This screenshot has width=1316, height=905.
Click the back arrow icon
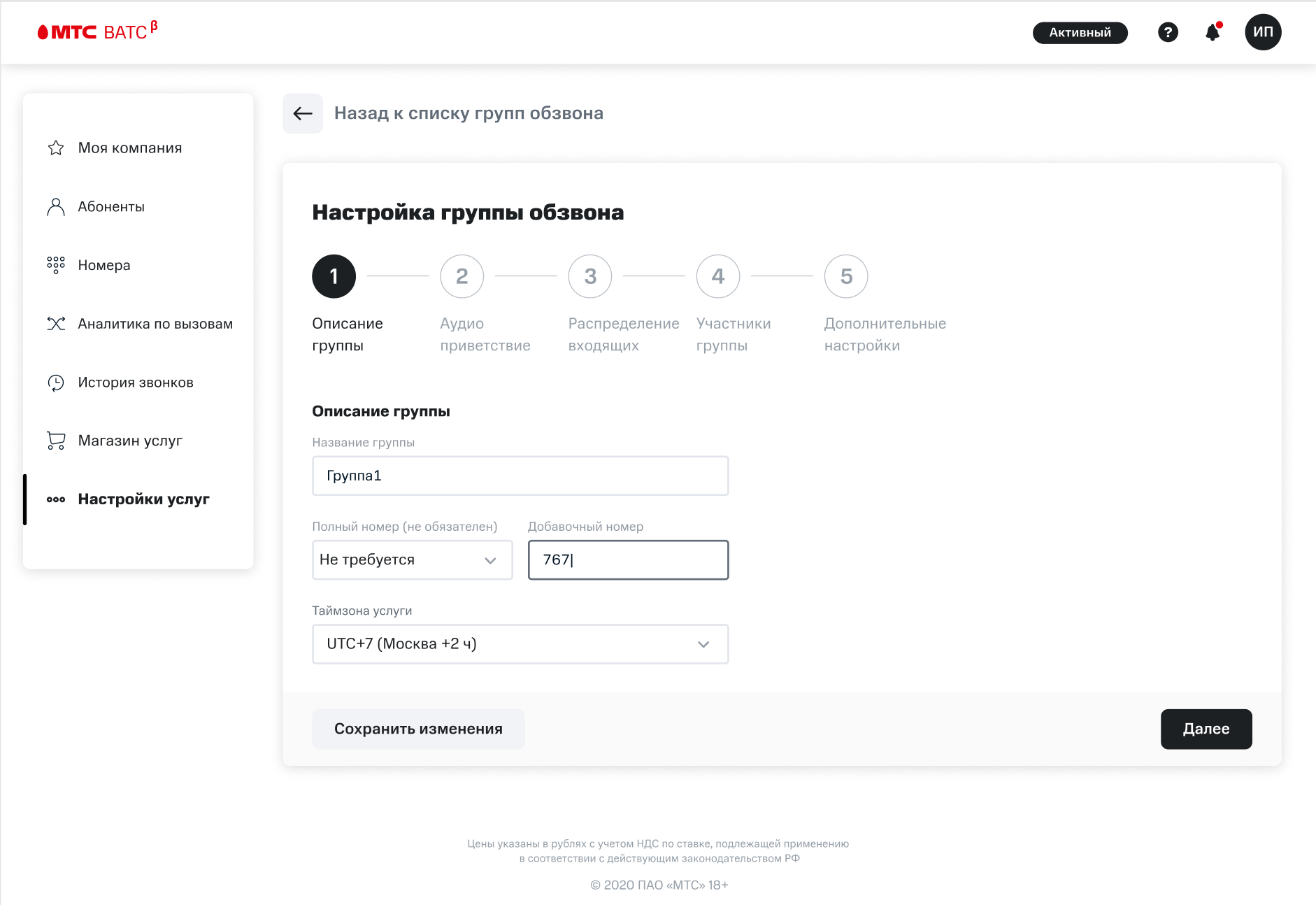click(303, 113)
